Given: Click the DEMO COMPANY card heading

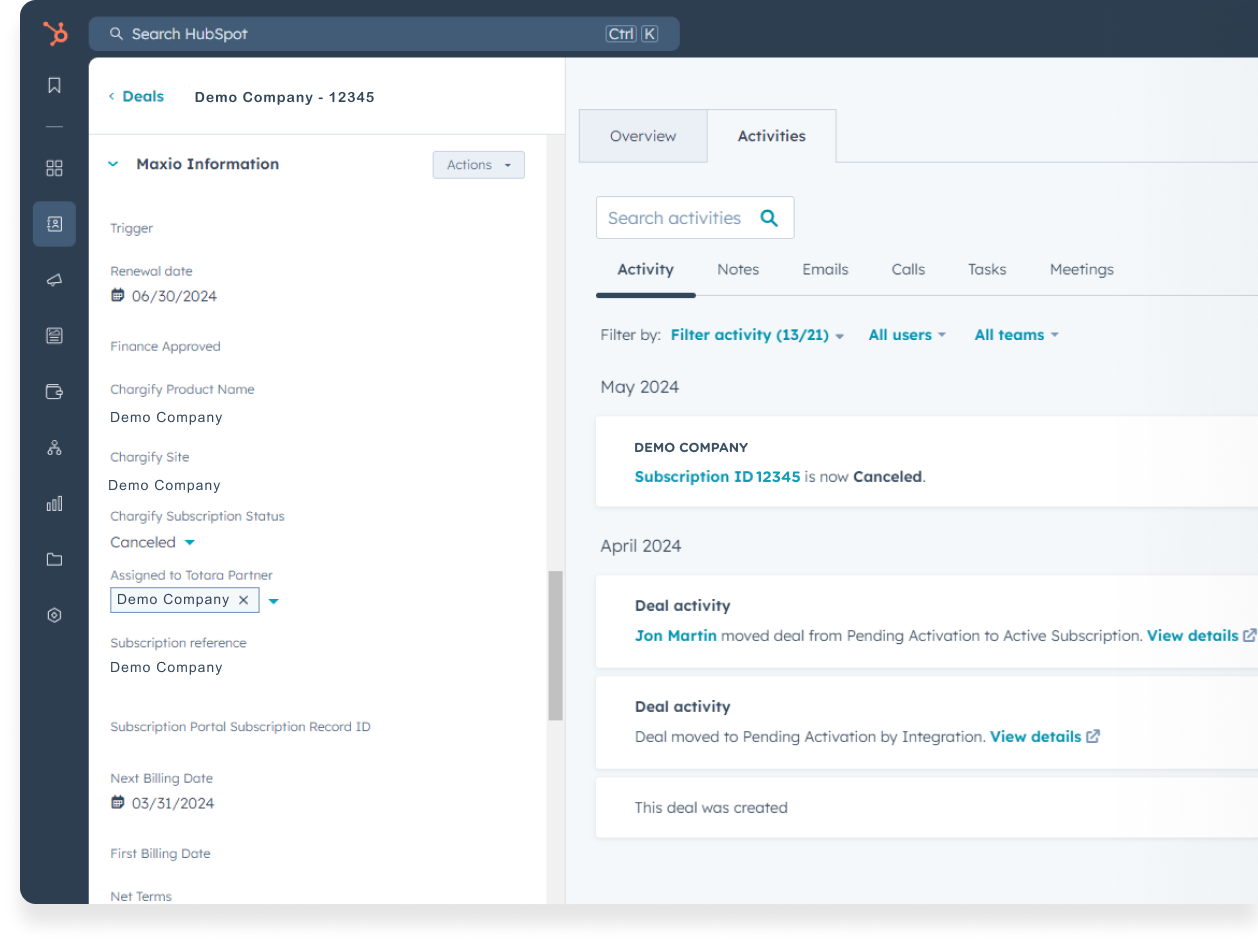Looking at the screenshot, I should [x=691, y=448].
